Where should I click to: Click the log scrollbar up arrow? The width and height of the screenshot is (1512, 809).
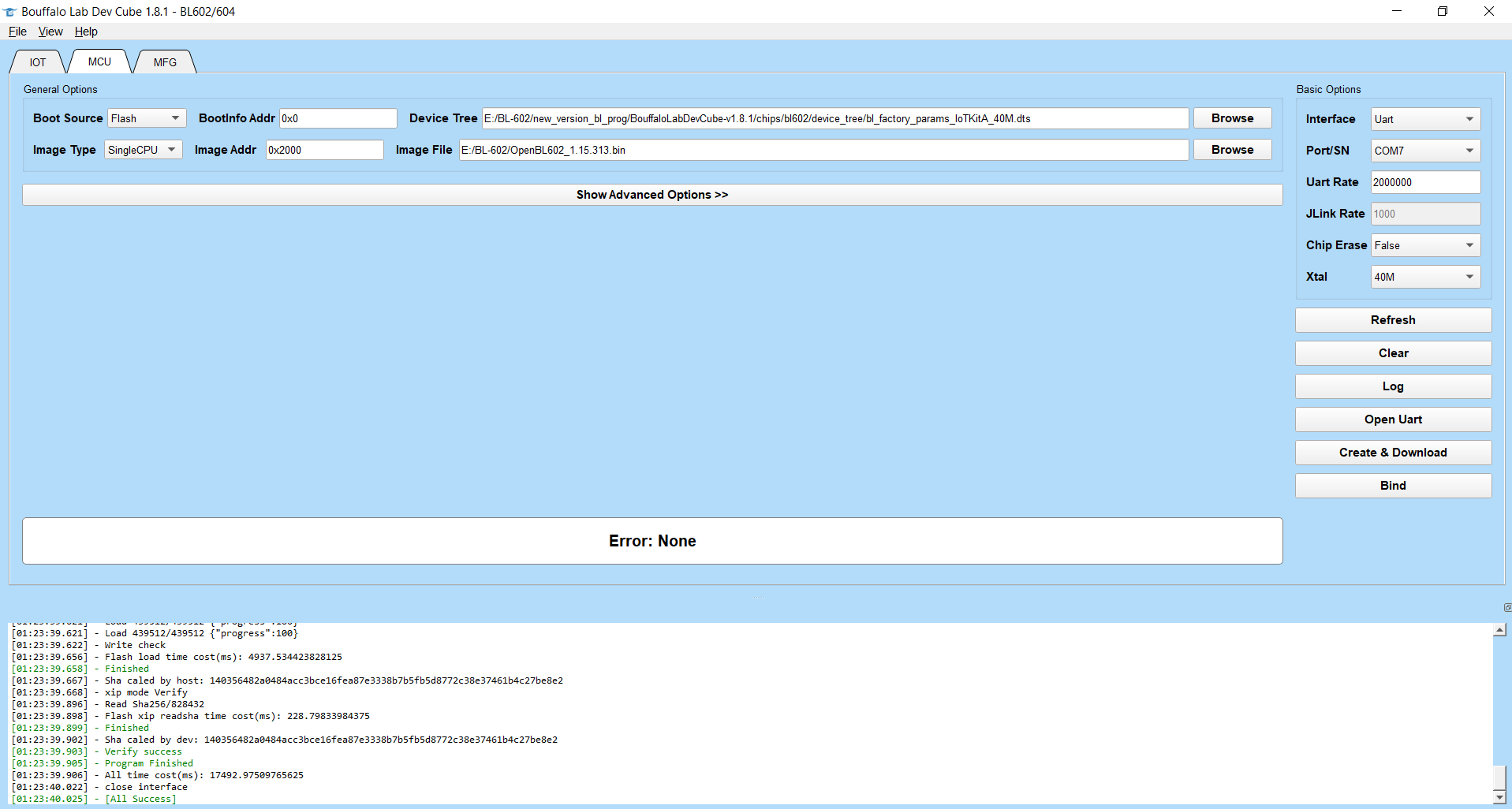[1500, 630]
